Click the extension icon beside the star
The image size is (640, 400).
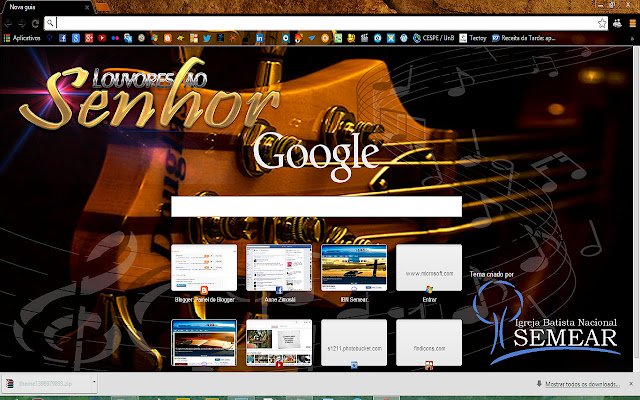(x=617, y=23)
